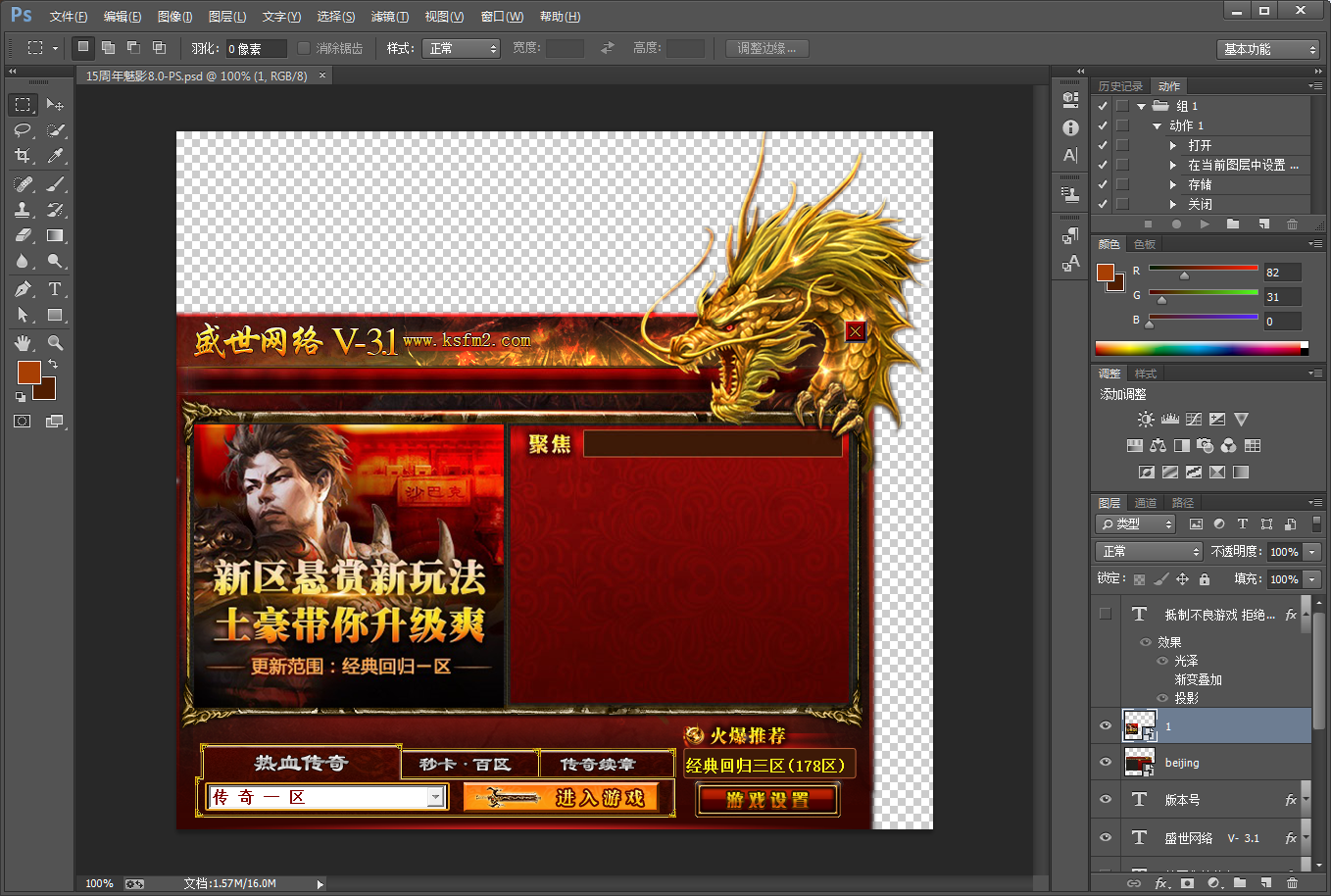Select the History Brush tool

(x=55, y=210)
